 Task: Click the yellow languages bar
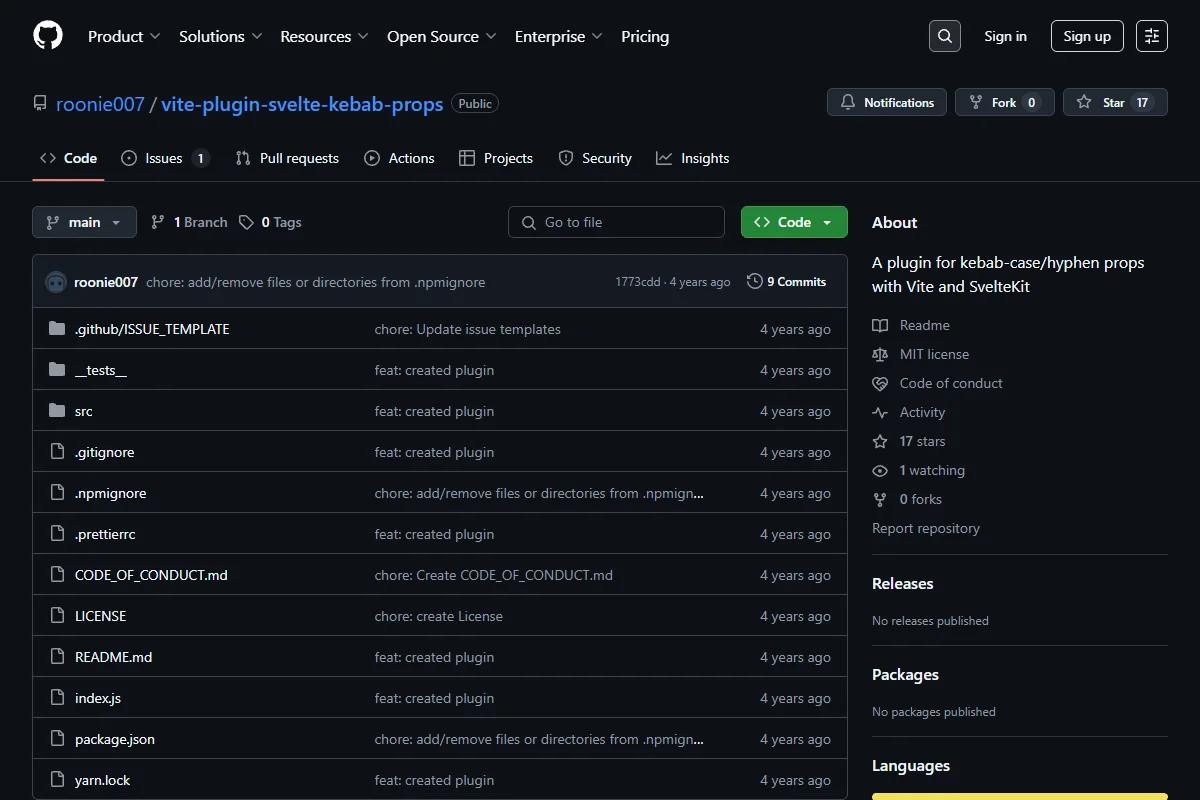(1020, 796)
